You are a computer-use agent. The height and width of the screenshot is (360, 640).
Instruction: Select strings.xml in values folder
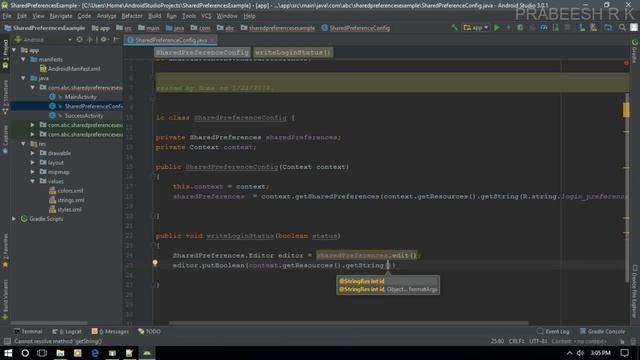[71, 200]
